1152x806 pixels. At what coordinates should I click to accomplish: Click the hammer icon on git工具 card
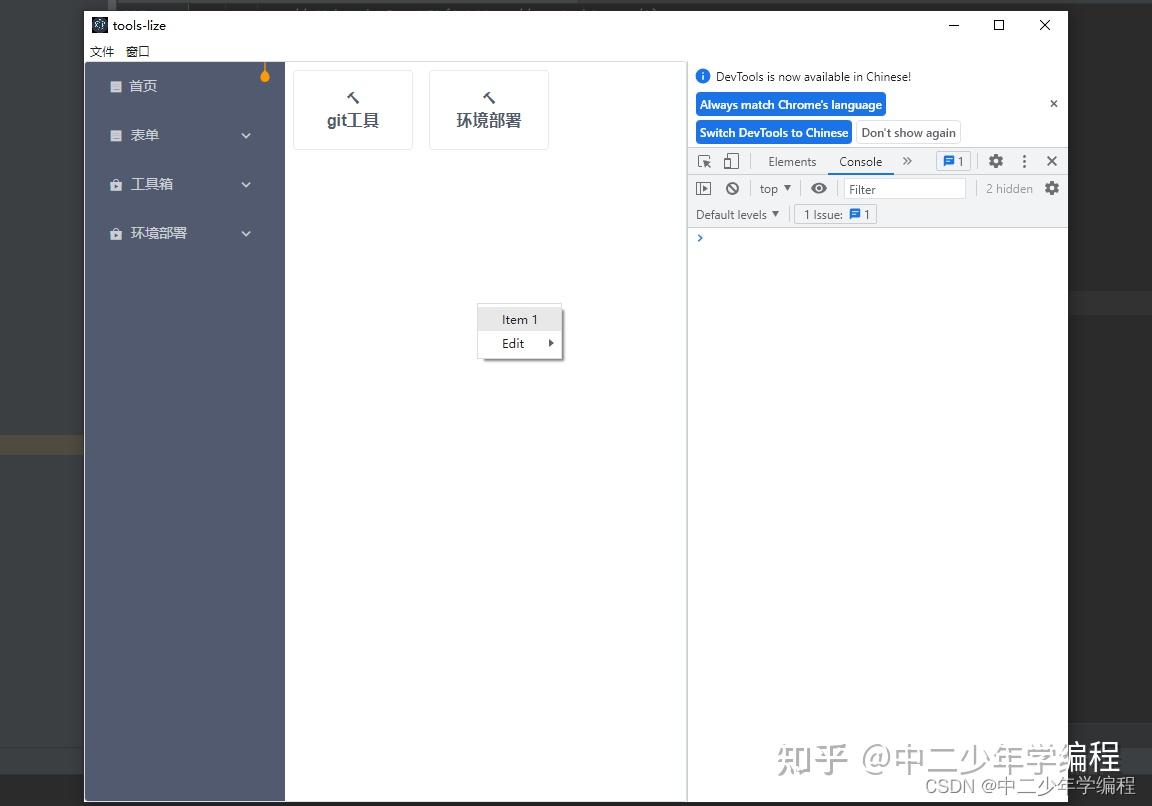pyautogui.click(x=353, y=97)
